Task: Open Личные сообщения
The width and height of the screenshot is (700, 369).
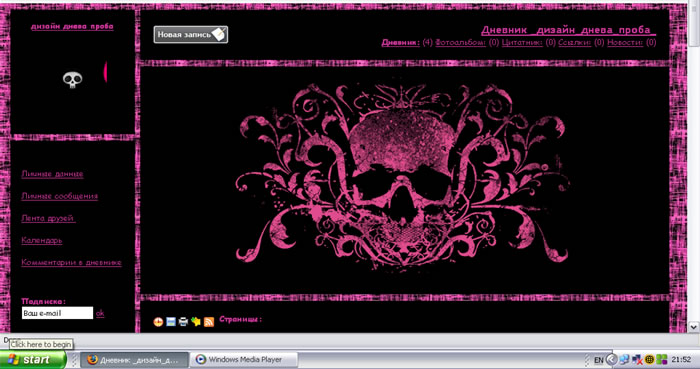Action: 59,196
